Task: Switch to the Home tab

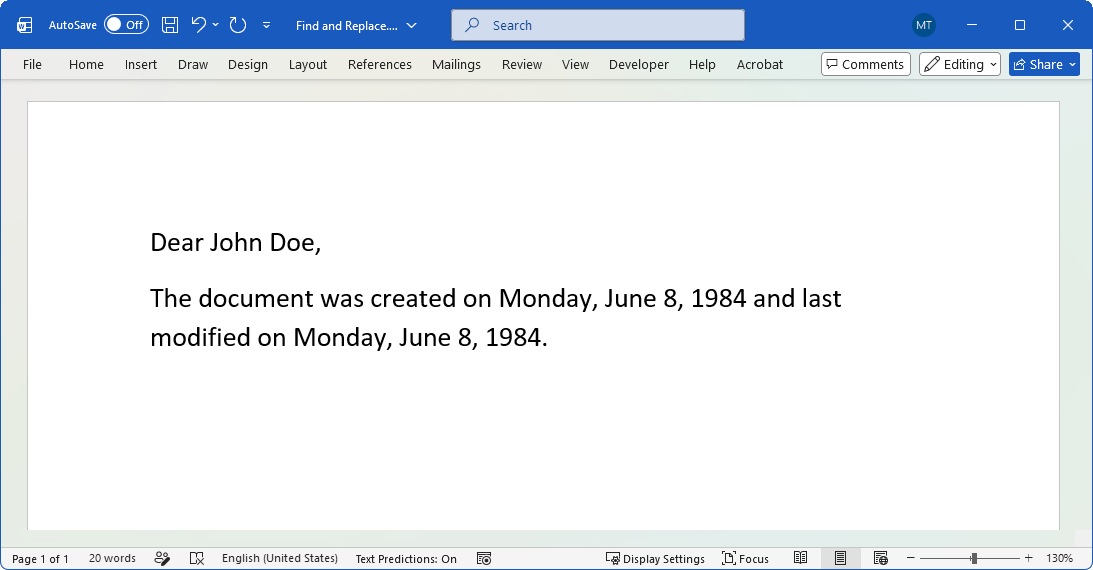Action: (x=86, y=64)
